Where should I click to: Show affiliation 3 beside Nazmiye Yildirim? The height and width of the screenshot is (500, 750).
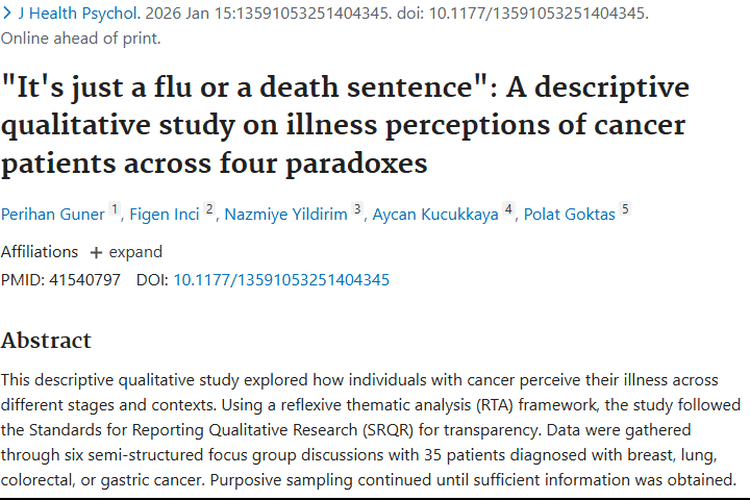pos(357,210)
